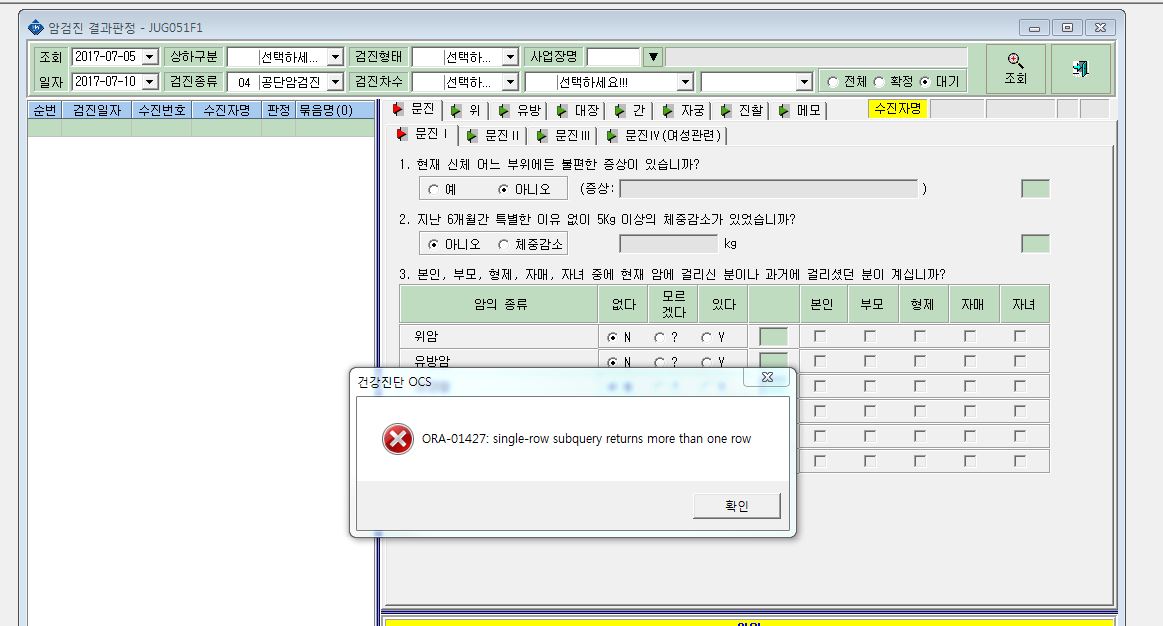Click the red error icon in dialog

pos(398,438)
